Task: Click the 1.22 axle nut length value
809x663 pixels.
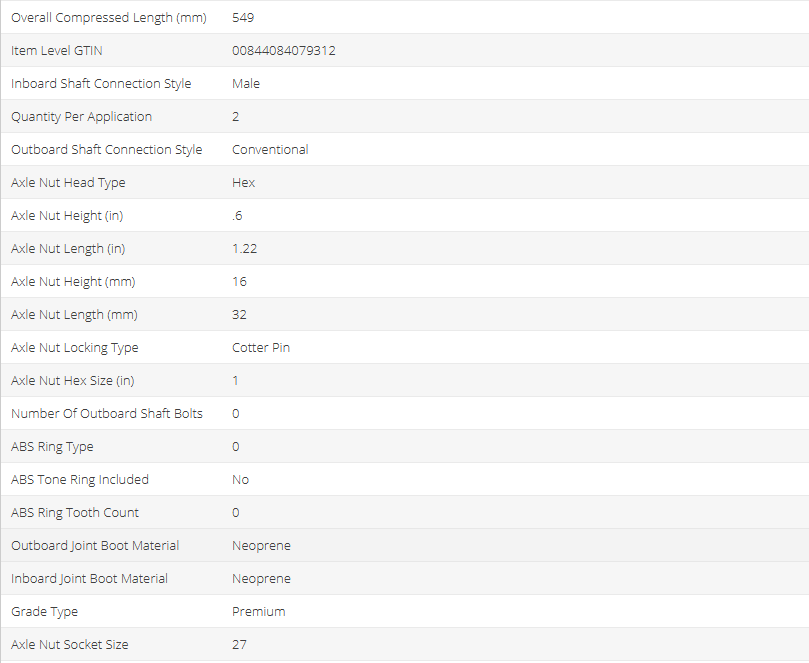Action: coord(244,249)
